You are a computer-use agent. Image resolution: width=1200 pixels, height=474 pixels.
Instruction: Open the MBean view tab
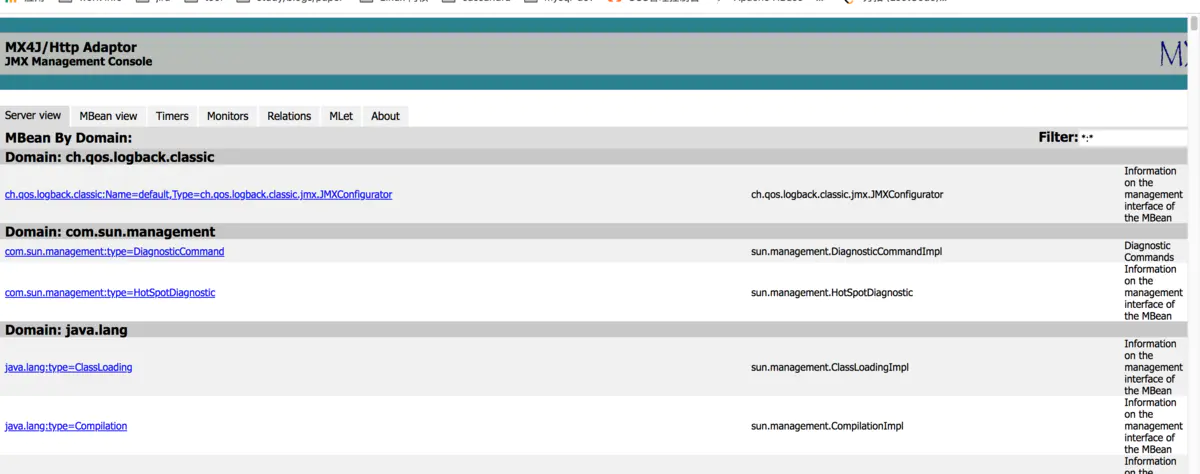click(x=108, y=116)
